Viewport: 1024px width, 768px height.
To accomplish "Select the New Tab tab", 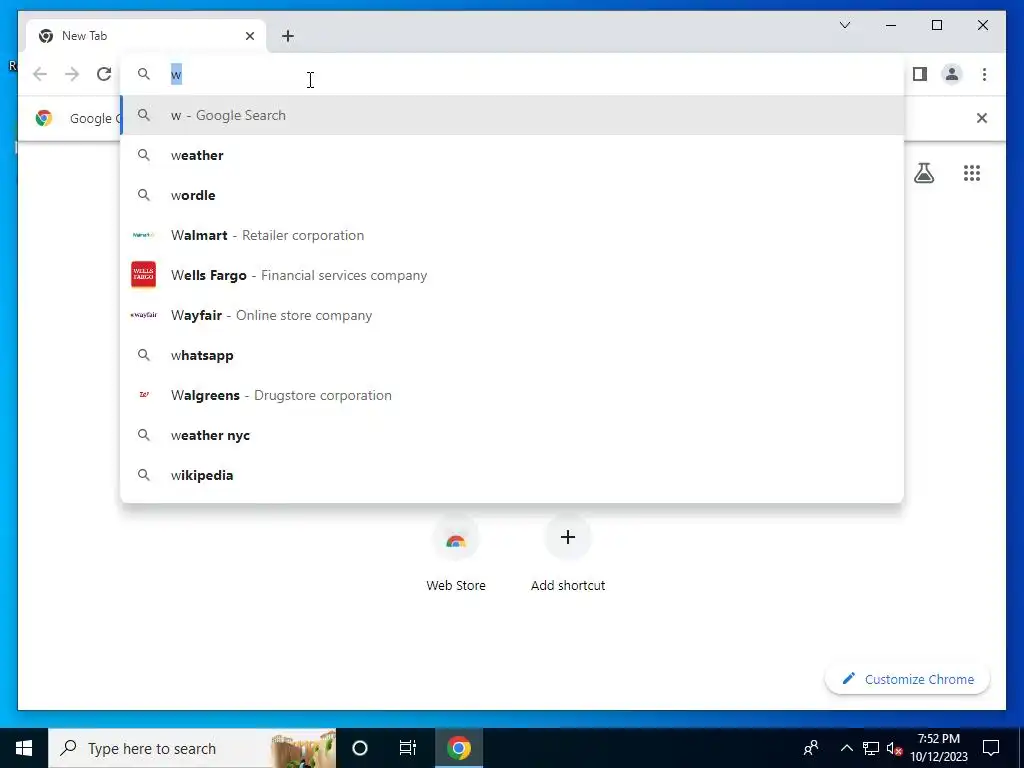I will 146,36.
